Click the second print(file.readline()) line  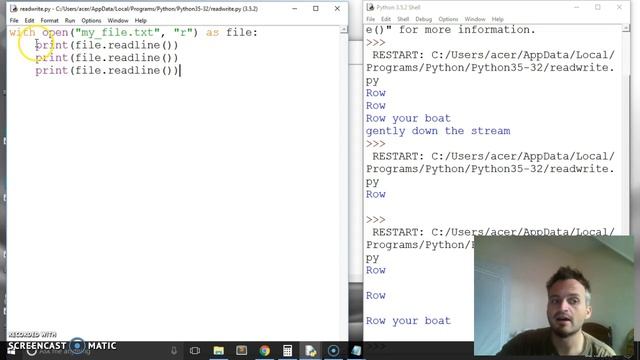pyautogui.click(x=107, y=58)
